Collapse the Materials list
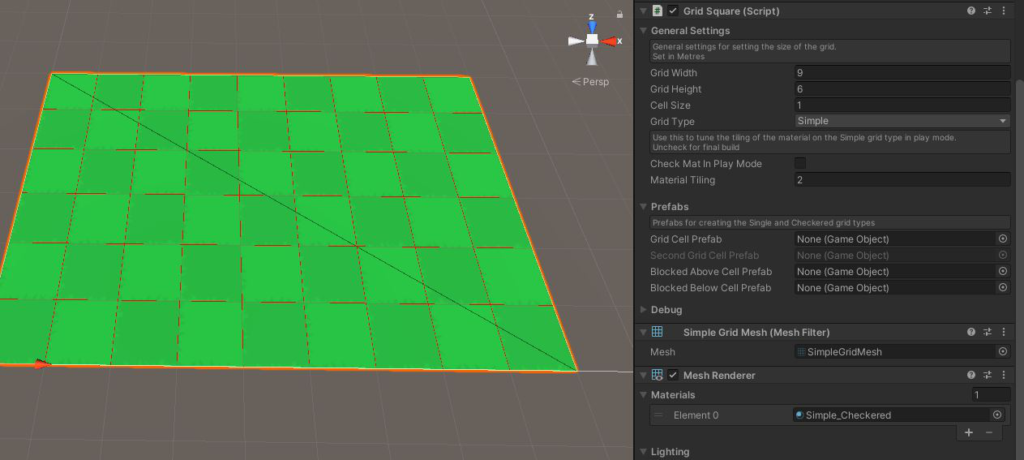The height and width of the screenshot is (460, 1024). tap(643, 395)
